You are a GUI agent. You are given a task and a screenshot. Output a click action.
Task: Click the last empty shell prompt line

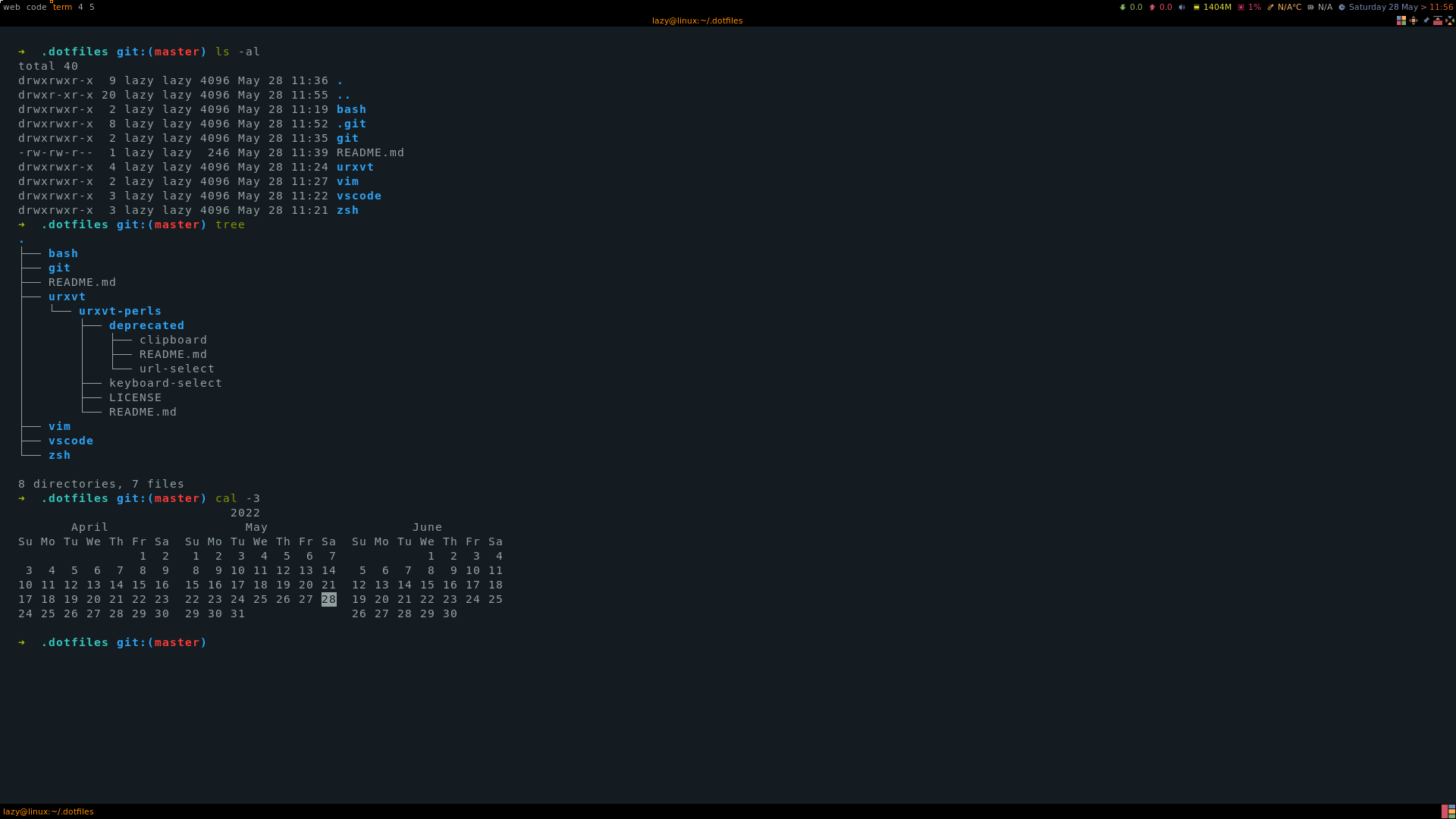pos(112,642)
